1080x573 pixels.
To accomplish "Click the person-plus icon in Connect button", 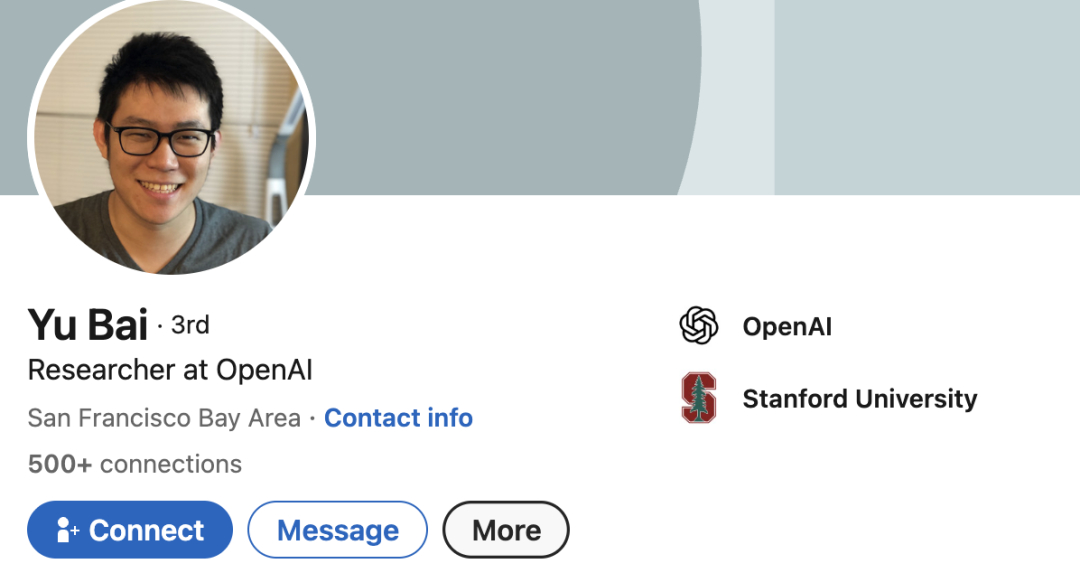I will [x=67, y=530].
